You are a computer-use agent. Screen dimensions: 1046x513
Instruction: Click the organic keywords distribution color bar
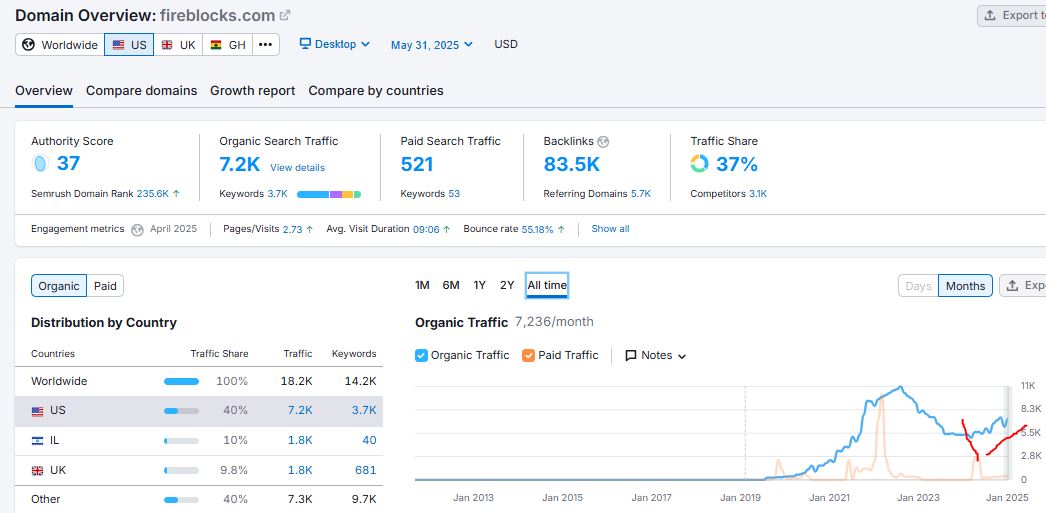pos(328,194)
